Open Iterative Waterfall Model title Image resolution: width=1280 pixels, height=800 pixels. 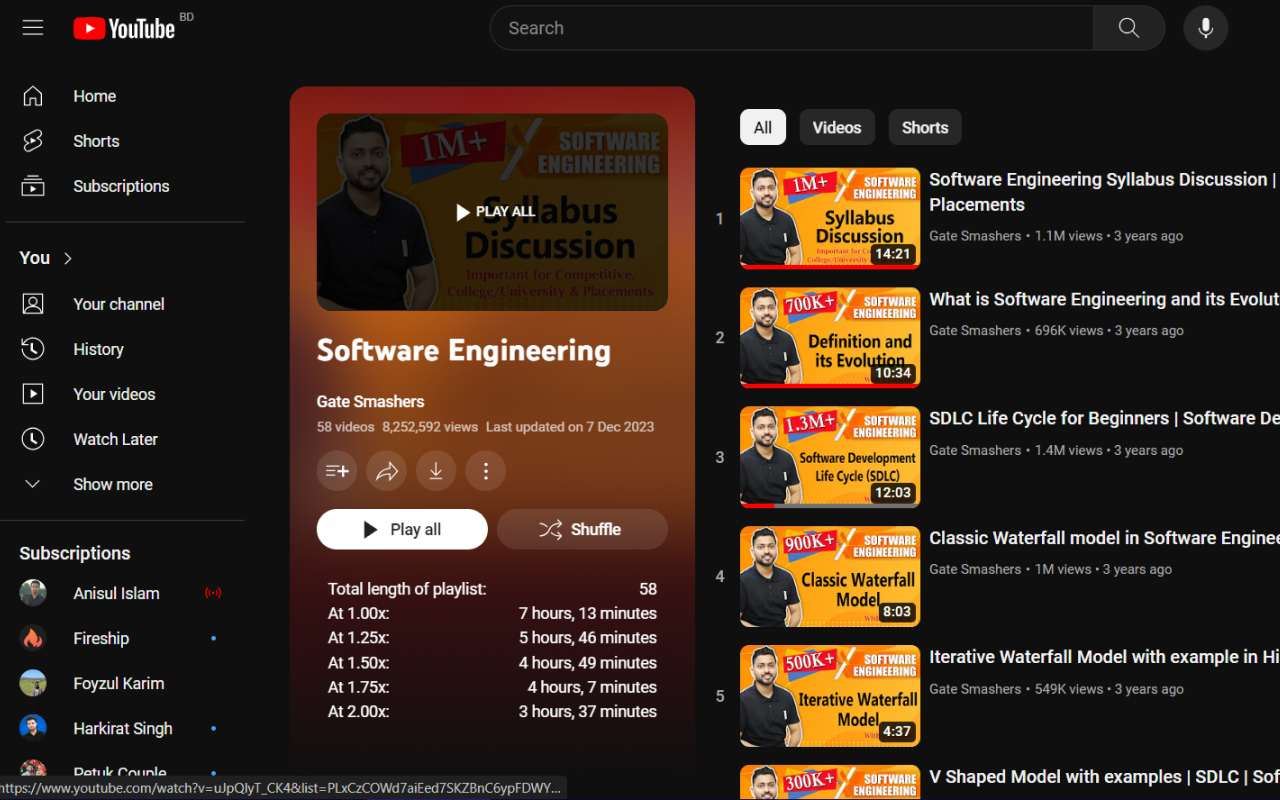[x=1104, y=657]
